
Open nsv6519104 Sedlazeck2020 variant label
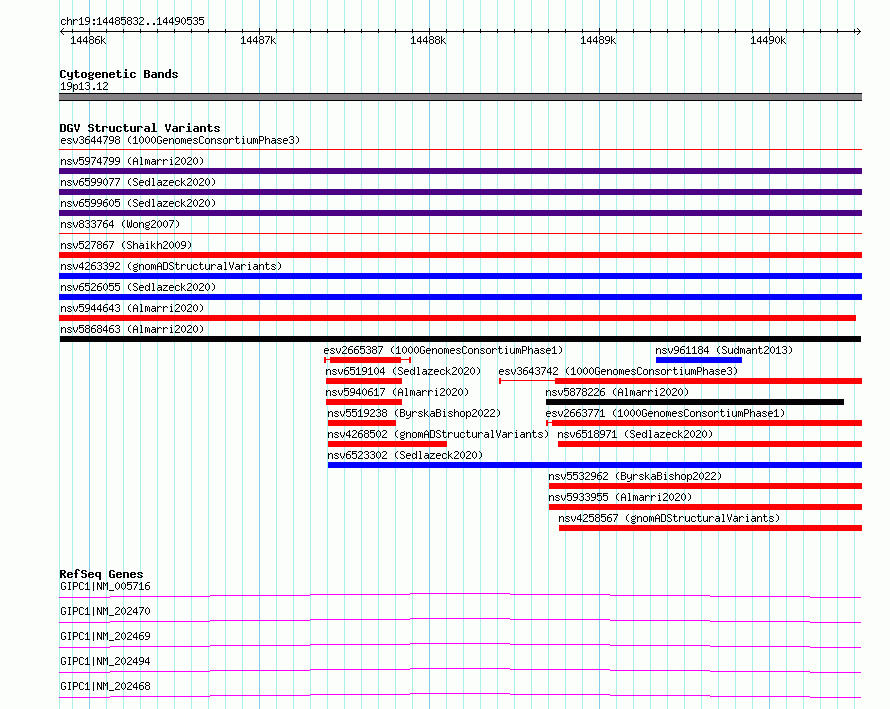coord(403,371)
